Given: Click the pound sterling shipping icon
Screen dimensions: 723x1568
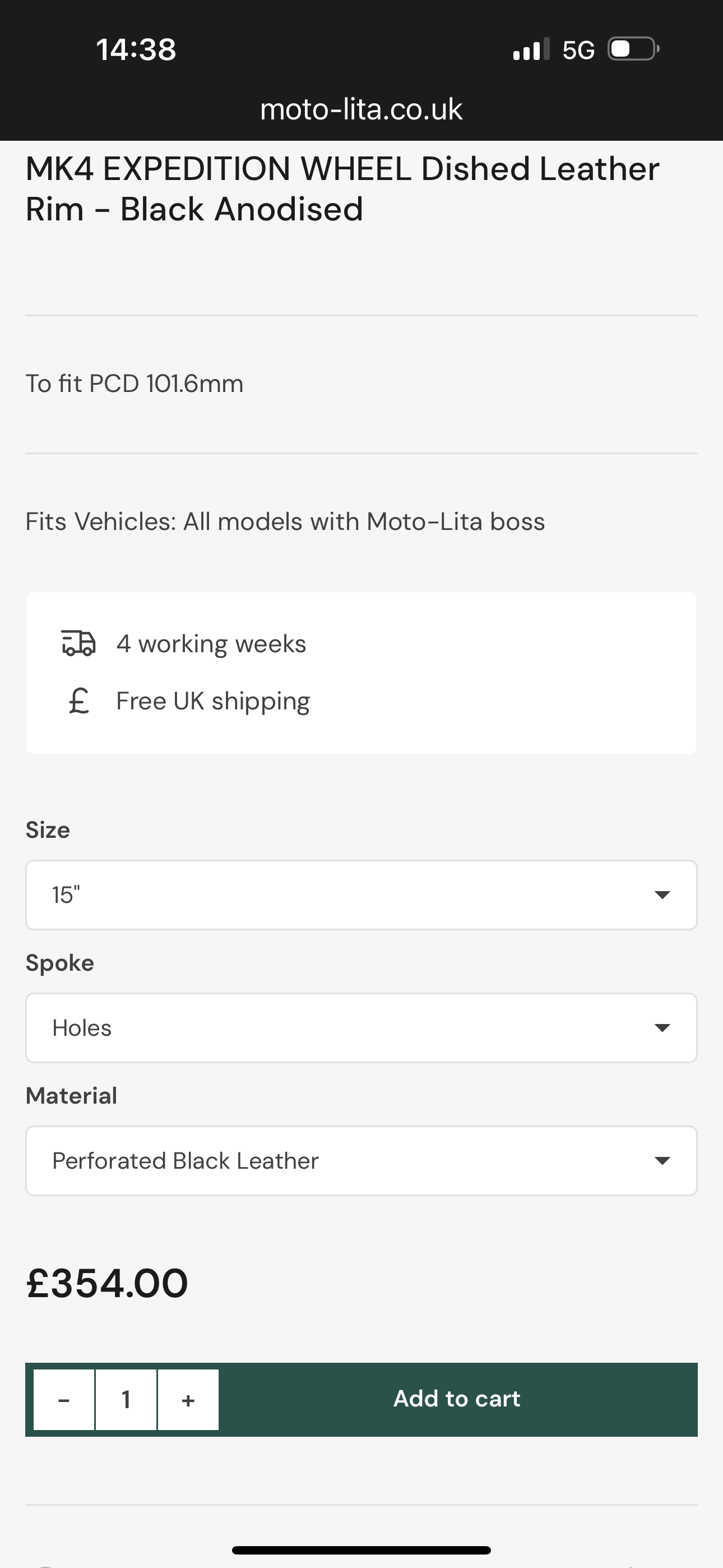Looking at the screenshot, I should 78,700.
